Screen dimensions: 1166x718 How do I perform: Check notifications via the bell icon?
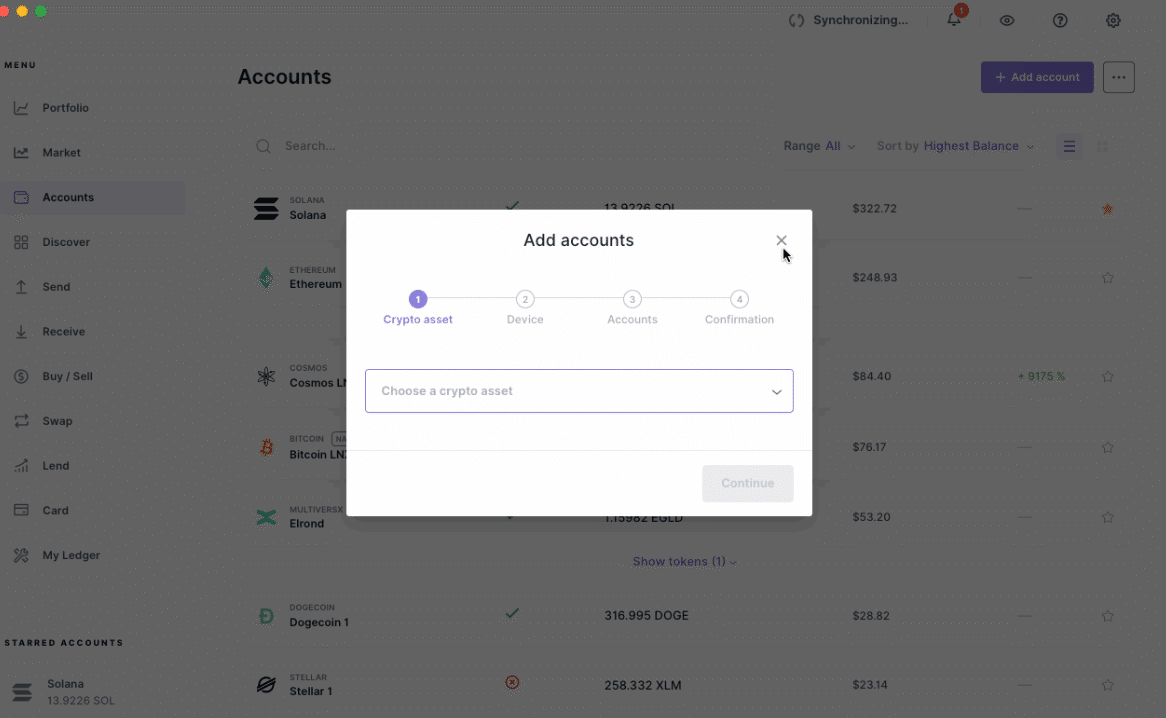coord(953,20)
